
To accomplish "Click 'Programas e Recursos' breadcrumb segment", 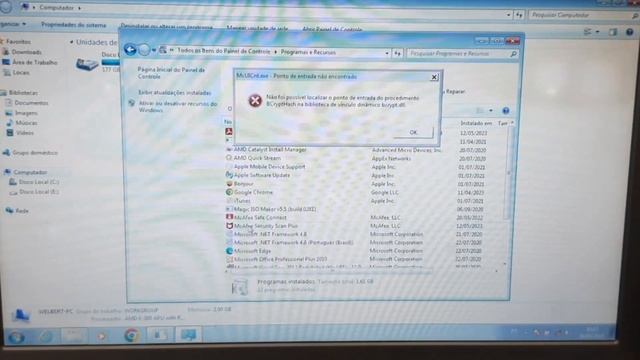I will (308, 52).
